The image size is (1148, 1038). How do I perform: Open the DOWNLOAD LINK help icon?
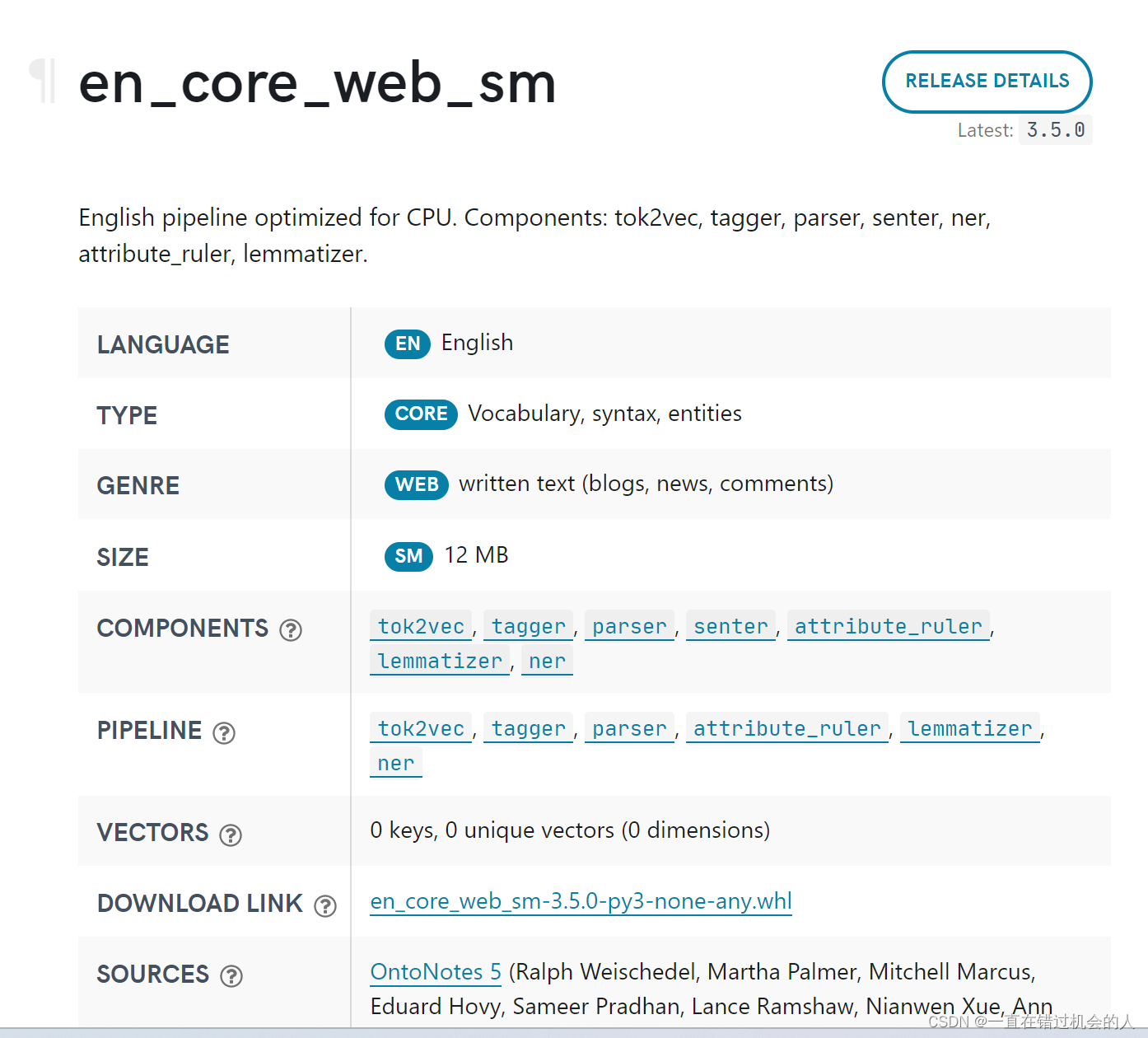[x=325, y=905]
